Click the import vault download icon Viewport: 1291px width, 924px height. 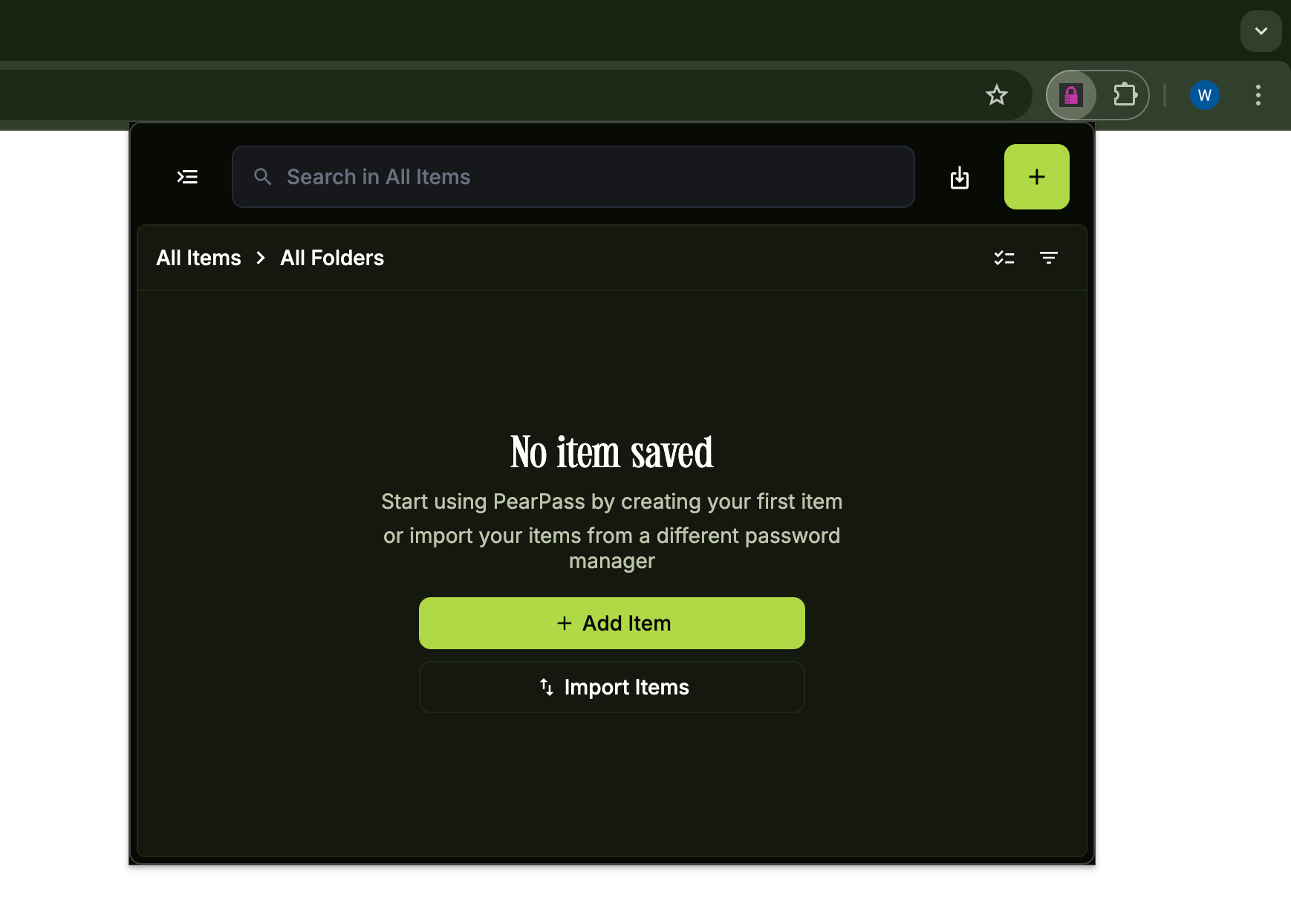(x=960, y=178)
